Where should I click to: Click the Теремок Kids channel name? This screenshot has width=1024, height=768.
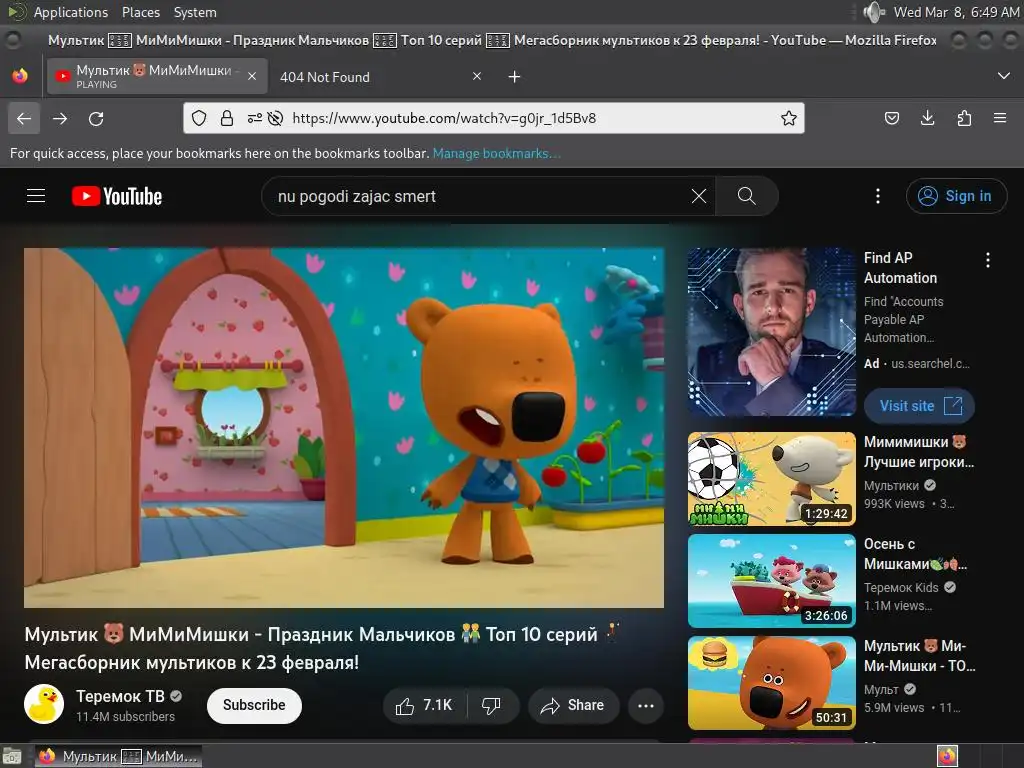(901, 588)
